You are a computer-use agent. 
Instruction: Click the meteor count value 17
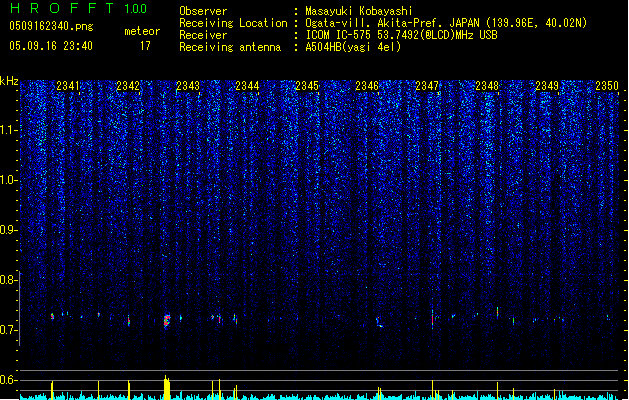pyautogui.click(x=145, y=46)
